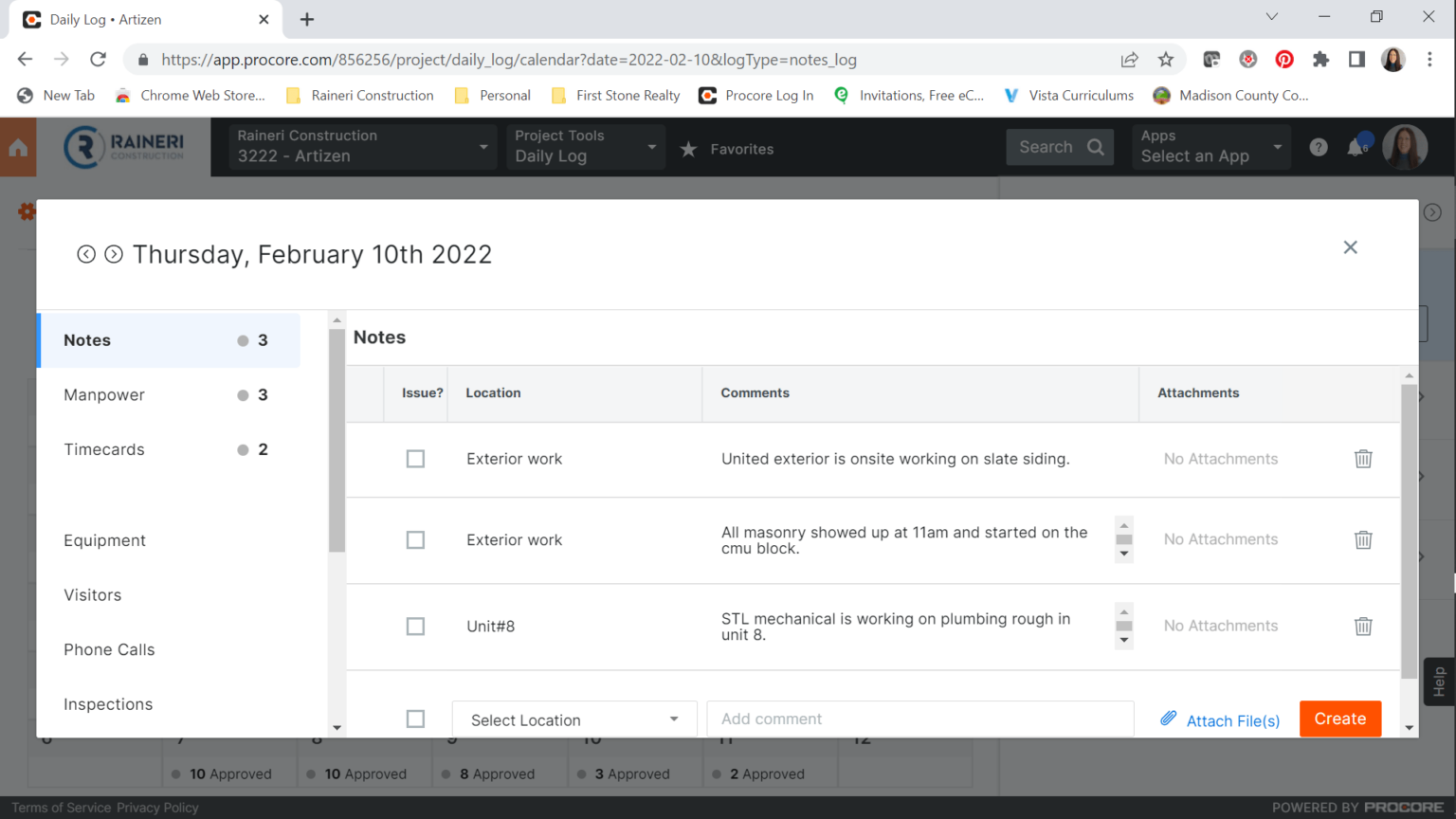
Task: Open Chrome profile avatar
Action: (x=1393, y=59)
